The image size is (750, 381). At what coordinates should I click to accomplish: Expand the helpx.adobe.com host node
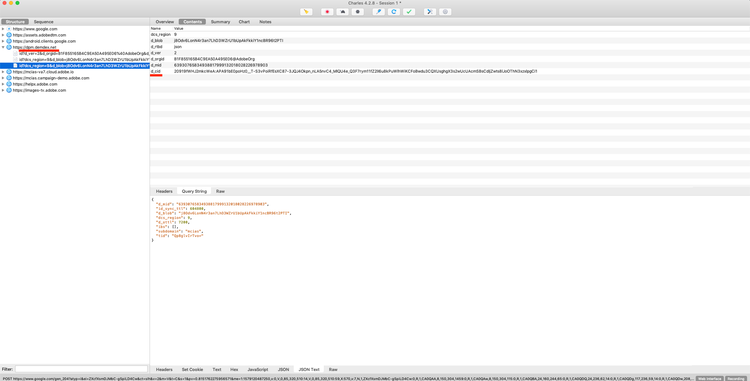pos(3,84)
